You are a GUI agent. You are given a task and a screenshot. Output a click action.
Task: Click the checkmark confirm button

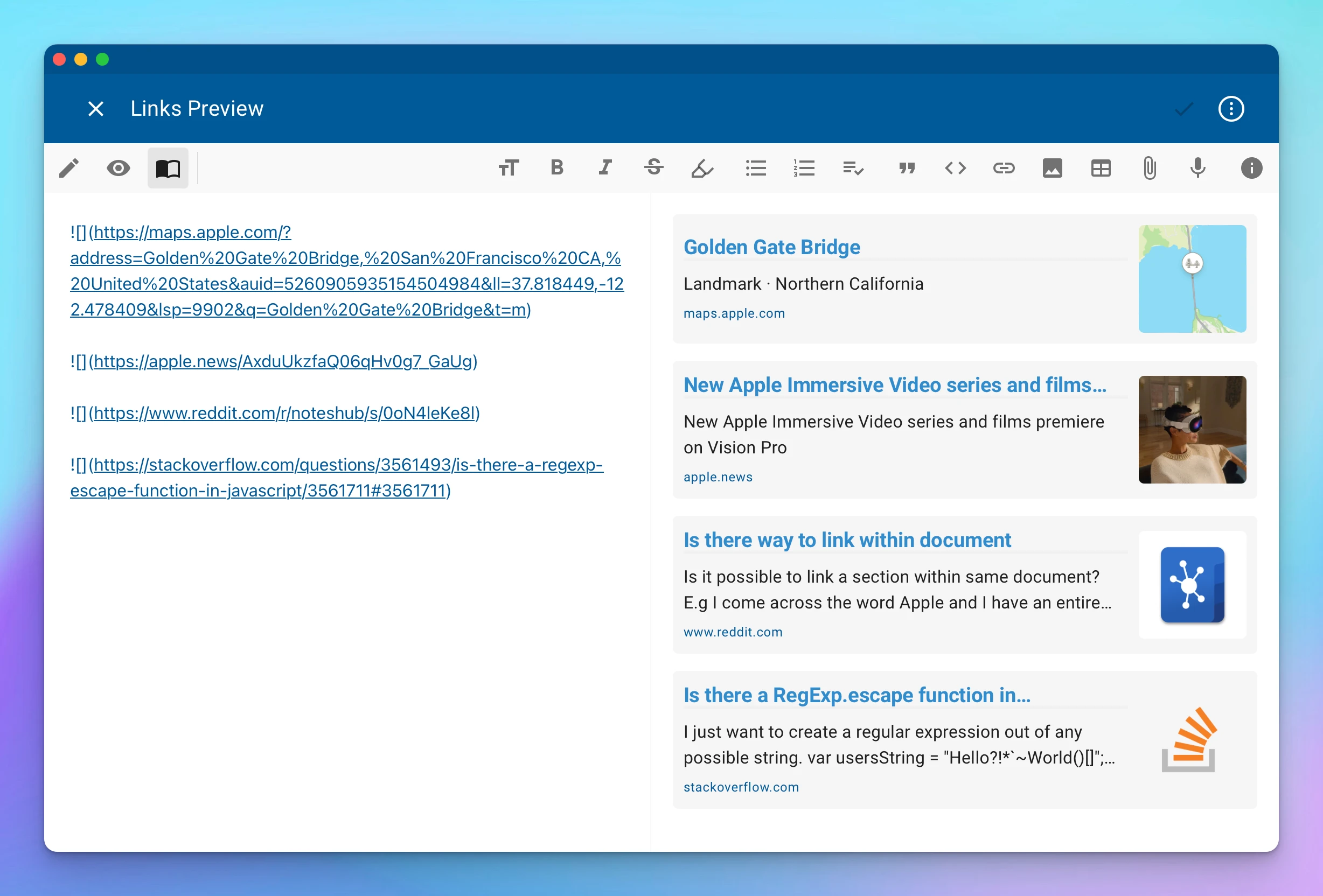[x=1183, y=109]
